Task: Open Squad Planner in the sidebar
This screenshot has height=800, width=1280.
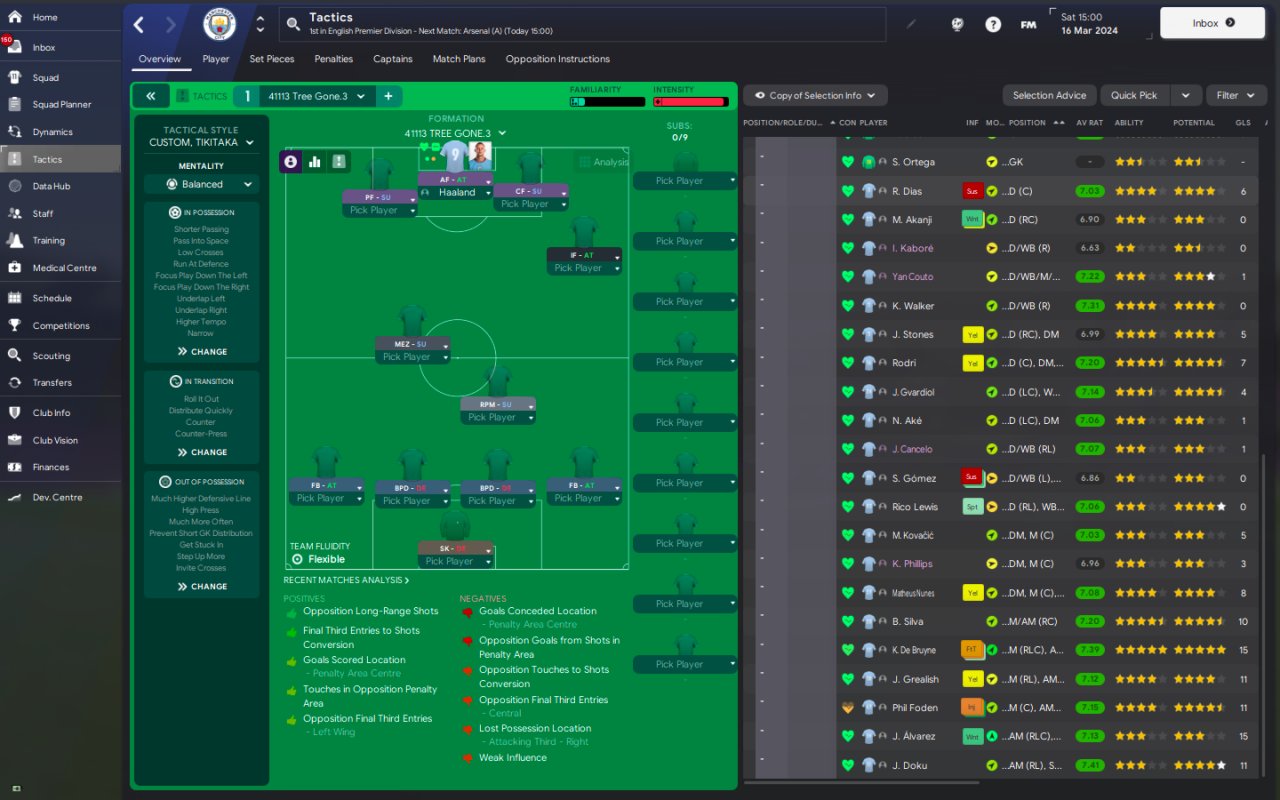Action: 60,104
